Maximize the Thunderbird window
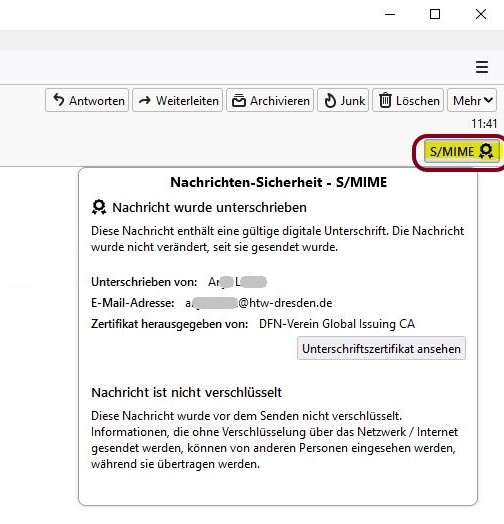 [x=435, y=14]
